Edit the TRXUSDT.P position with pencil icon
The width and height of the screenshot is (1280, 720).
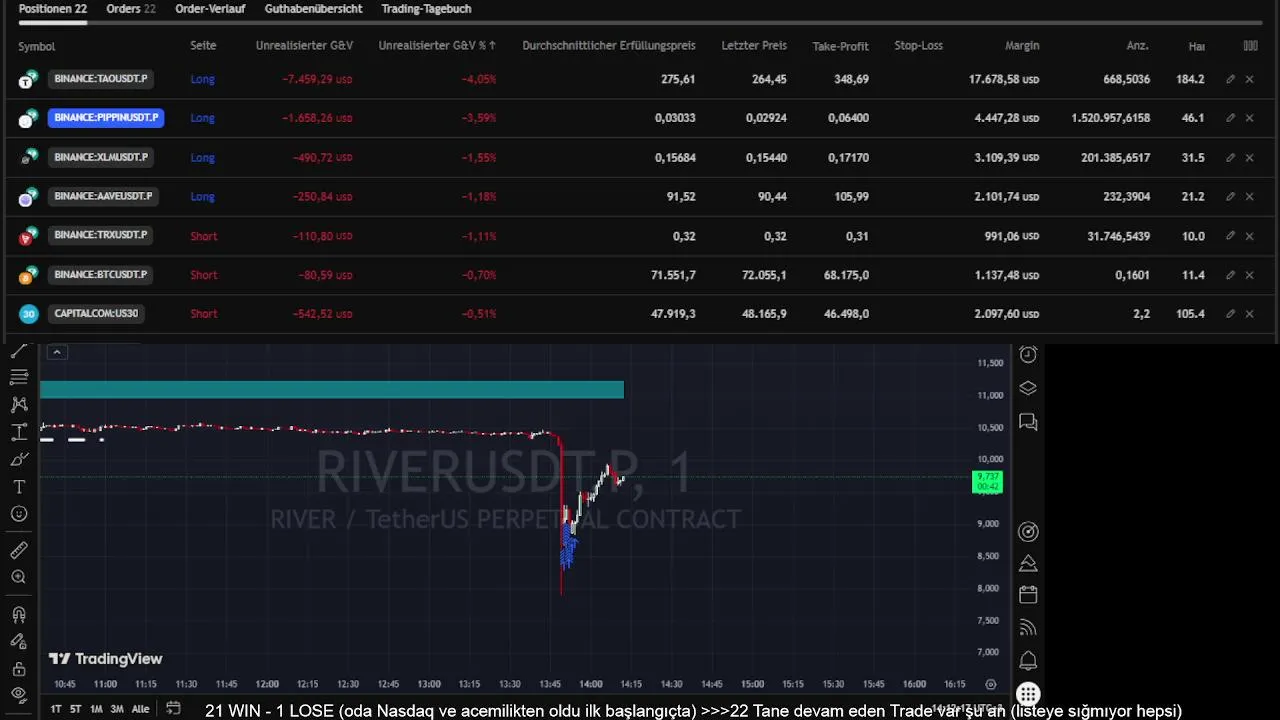1231,236
